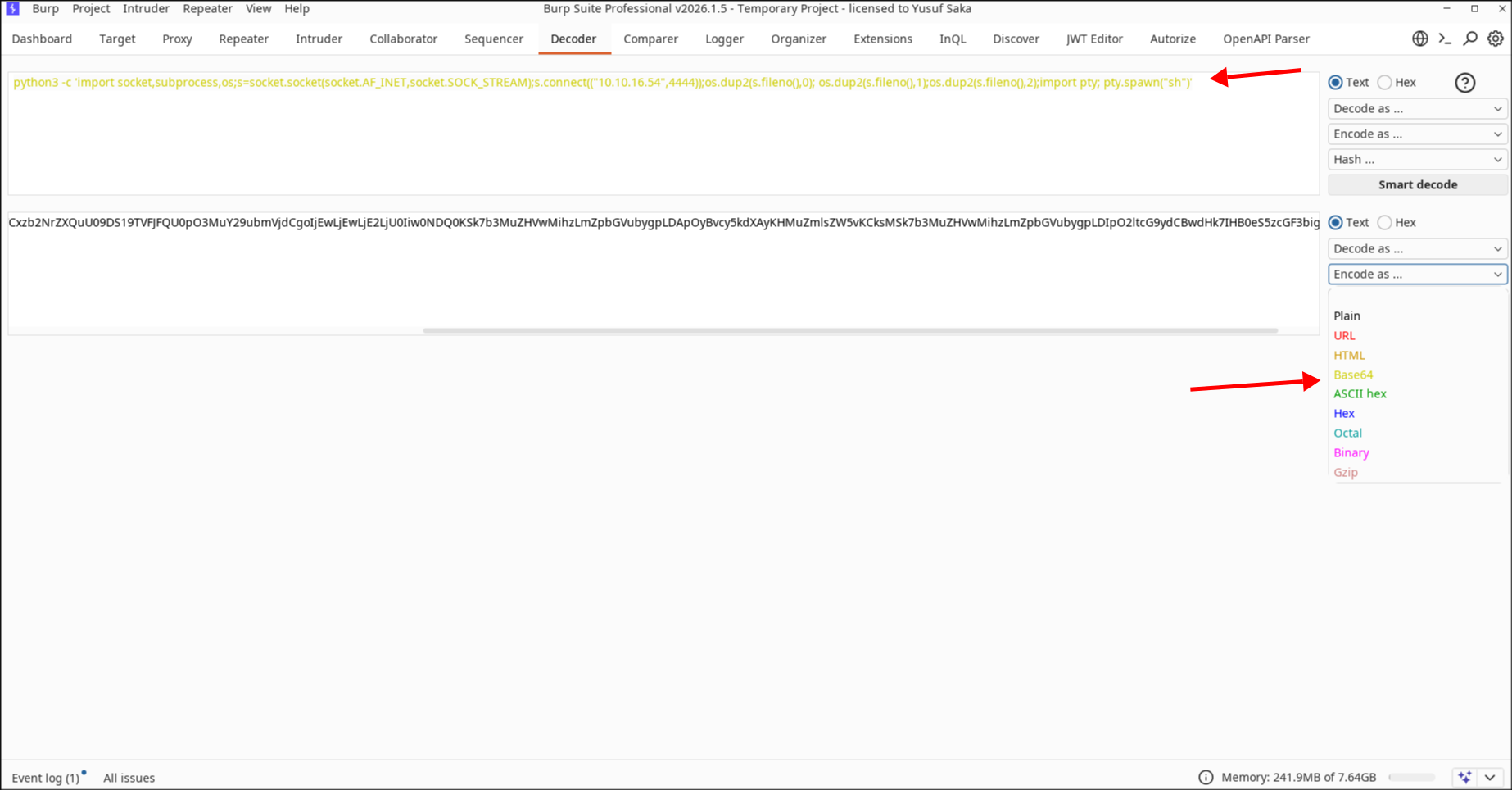This screenshot has width=1512, height=790.
Task: Choose Binary in encode list
Action: [1351, 452]
